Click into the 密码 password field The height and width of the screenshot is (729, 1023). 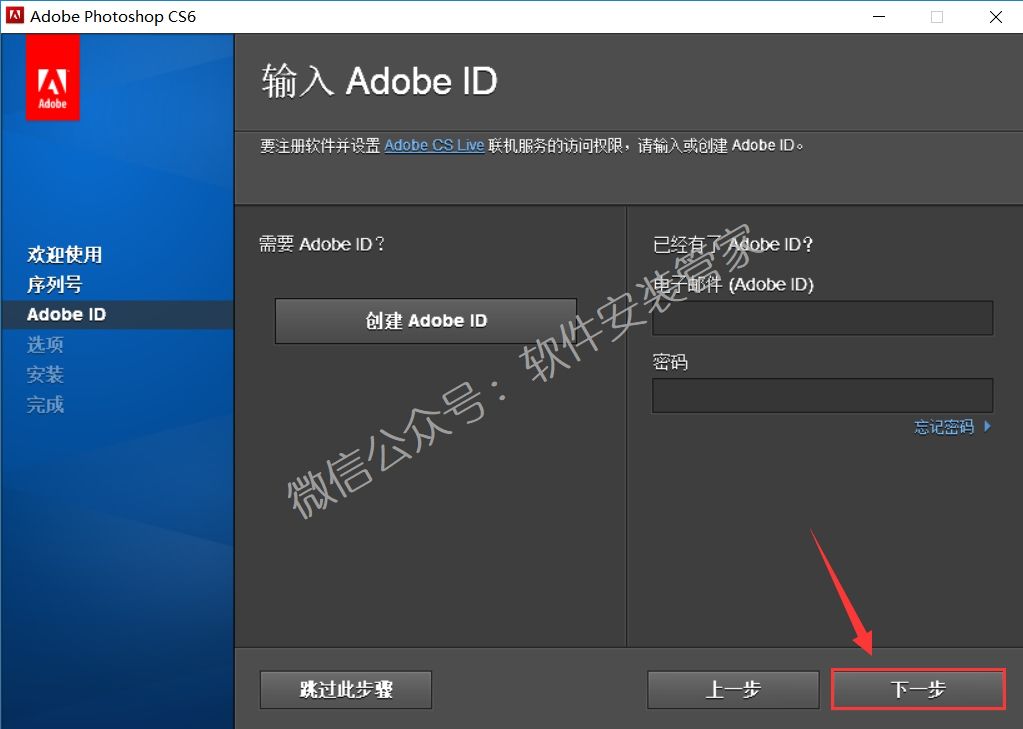822,395
